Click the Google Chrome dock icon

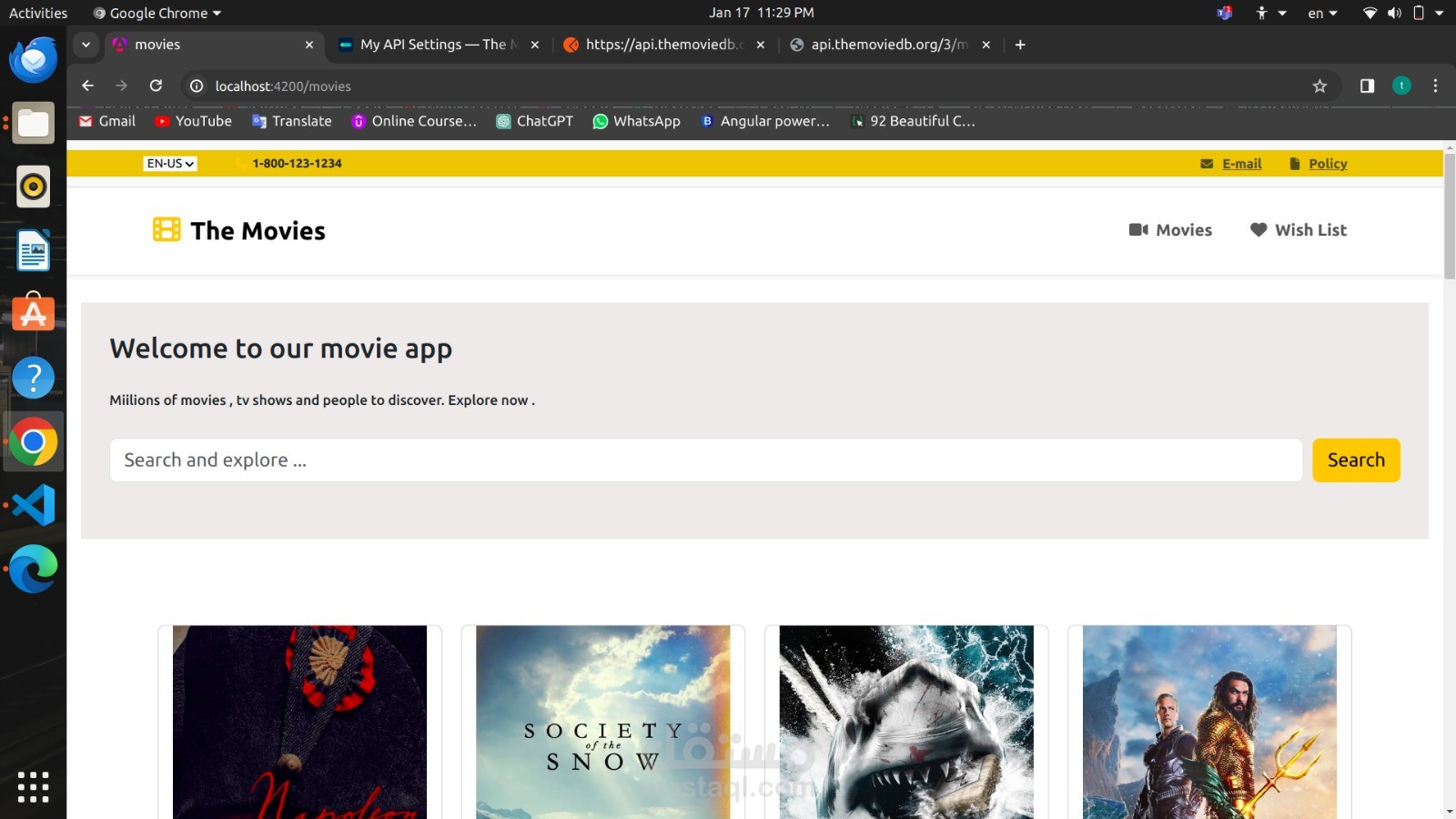[34, 441]
